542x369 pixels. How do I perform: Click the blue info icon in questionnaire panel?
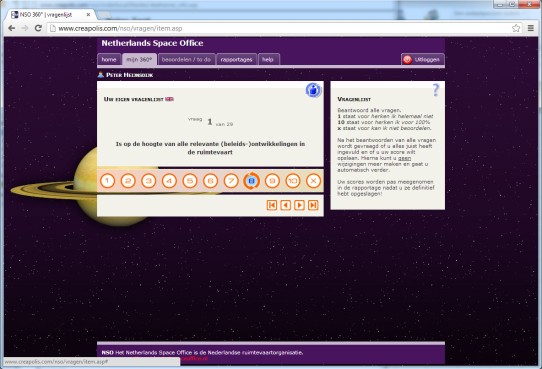pyautogui.click(x=314, y=90)
